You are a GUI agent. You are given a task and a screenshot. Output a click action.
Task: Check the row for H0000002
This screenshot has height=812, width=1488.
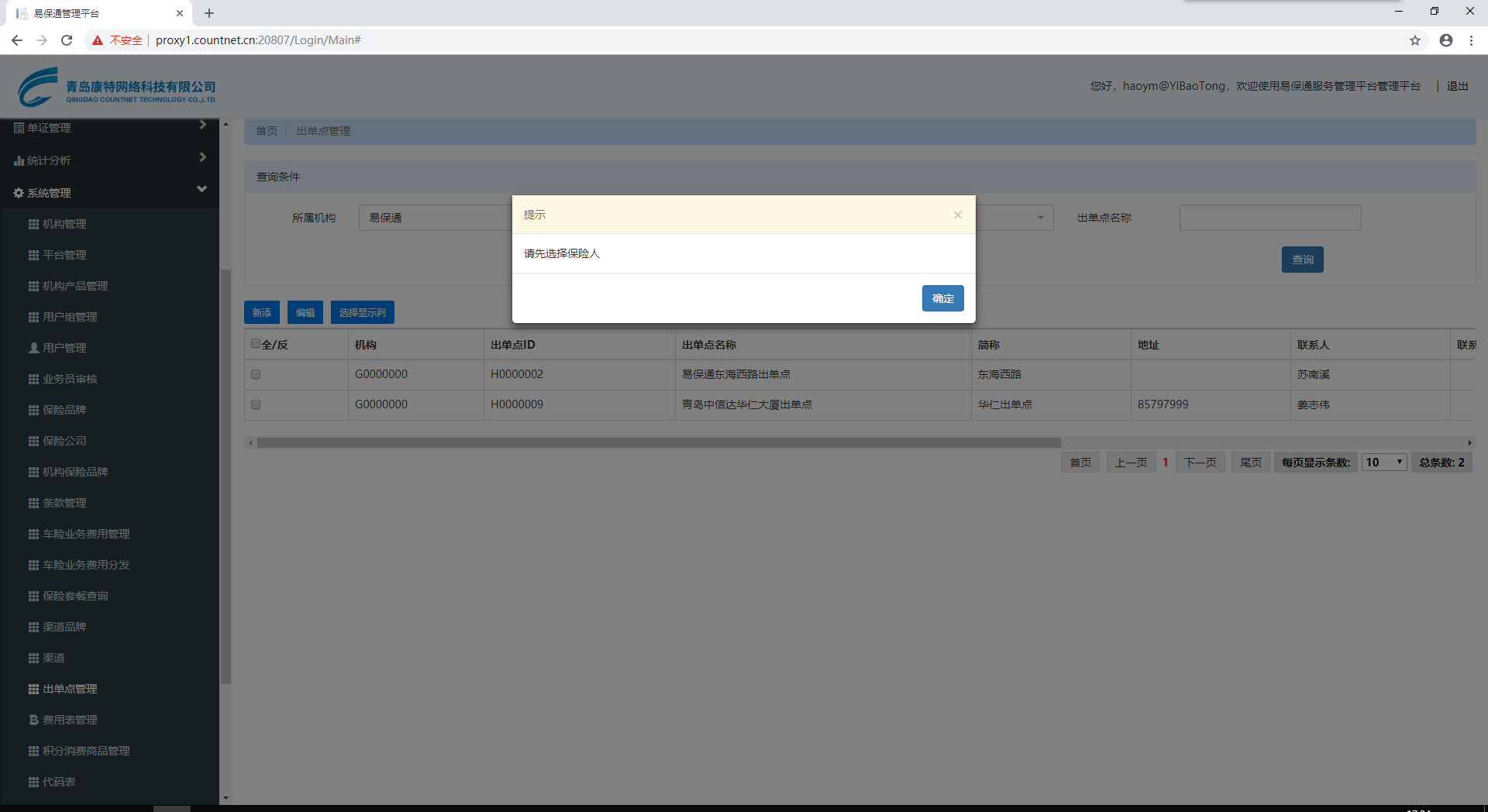[256, 374]
